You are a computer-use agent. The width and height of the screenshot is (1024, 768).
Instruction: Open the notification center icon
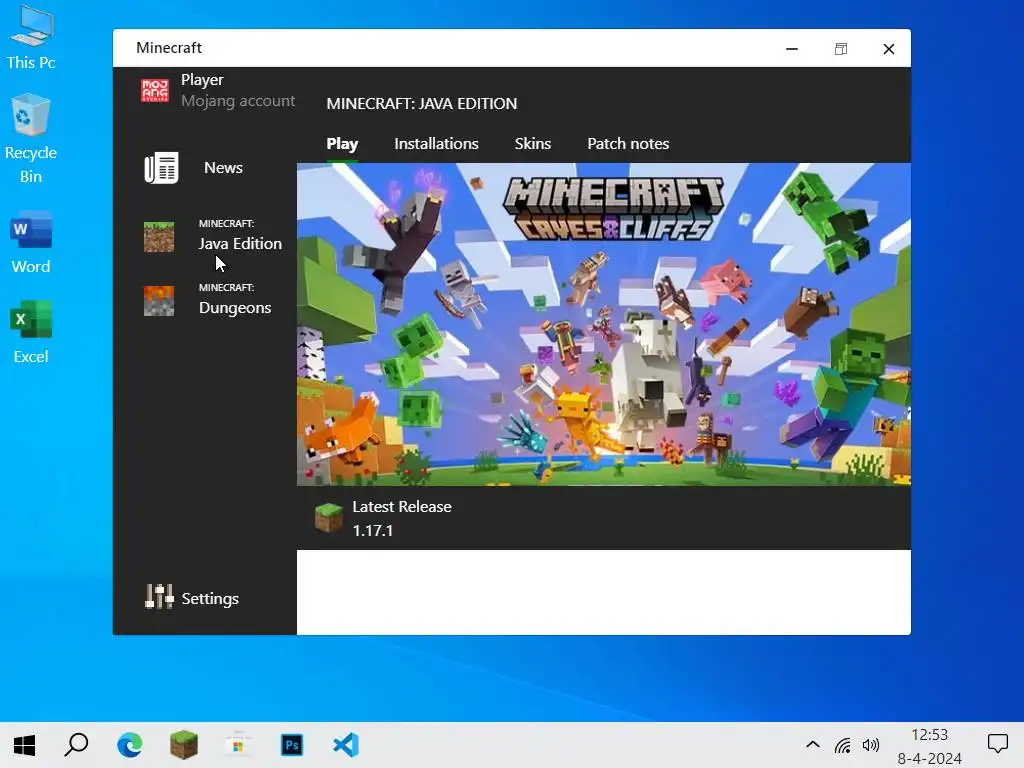tap(997, 744)
